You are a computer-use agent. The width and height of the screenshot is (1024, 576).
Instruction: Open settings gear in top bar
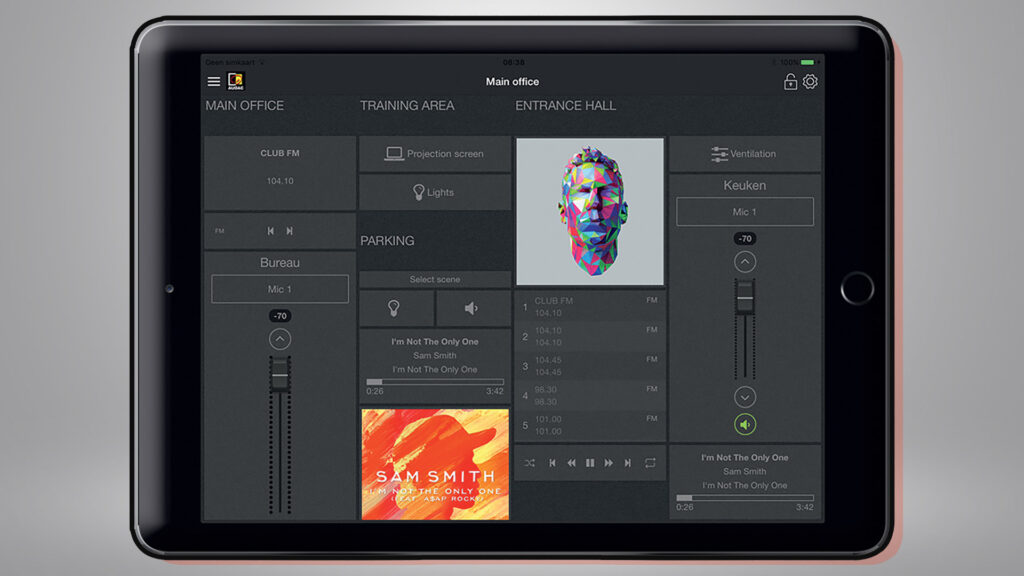click(810, 82)
